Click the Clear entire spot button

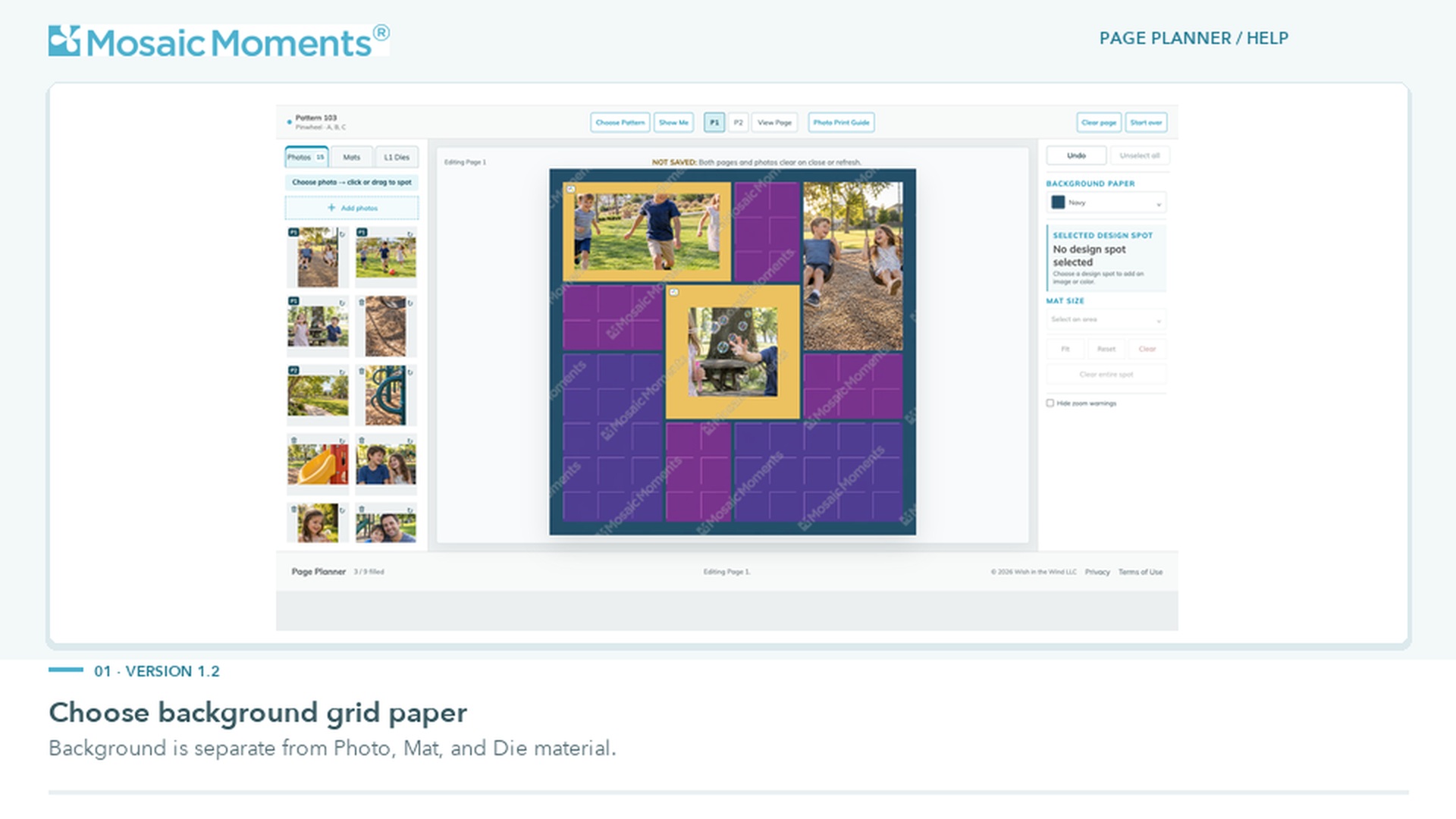click(x=1106, y=374)
